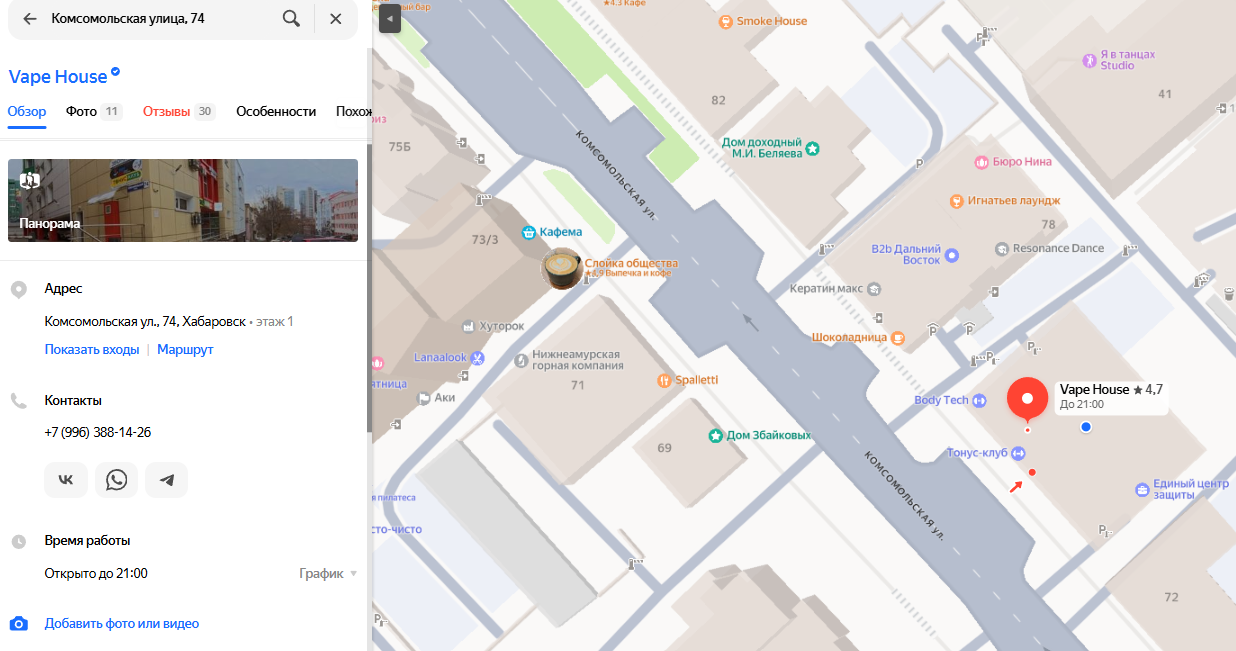
Task: Click the back arrow in search bar
Action: click(30, 19)
